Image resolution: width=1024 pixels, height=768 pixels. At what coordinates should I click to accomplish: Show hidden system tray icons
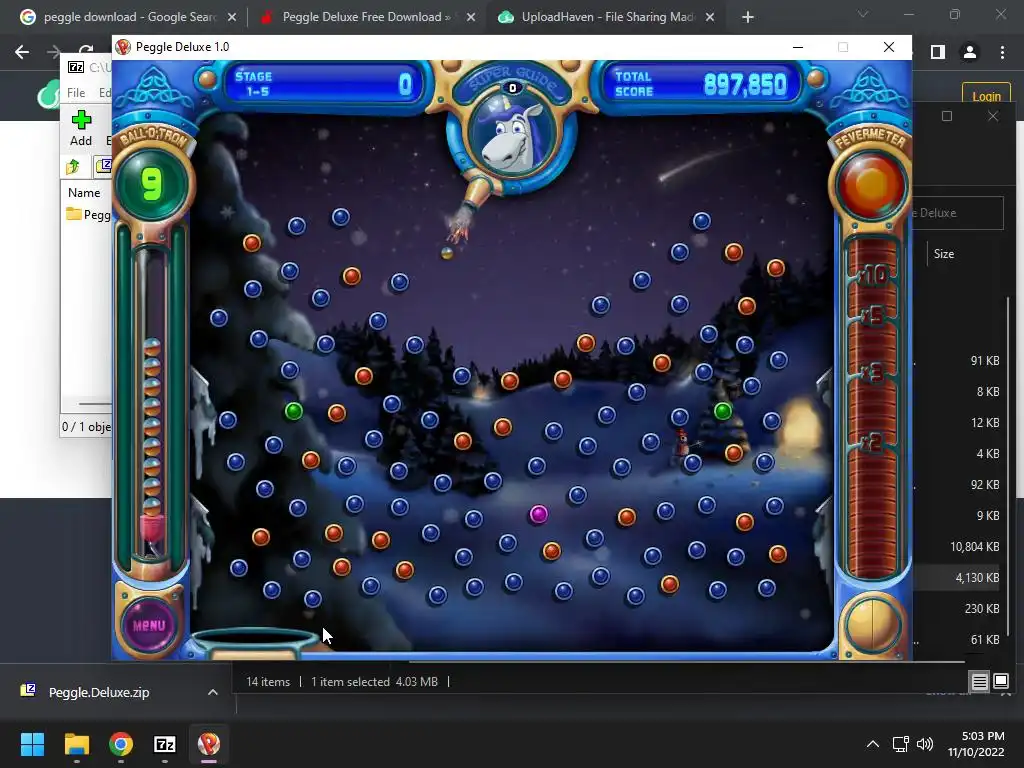(x=872, y=744)
